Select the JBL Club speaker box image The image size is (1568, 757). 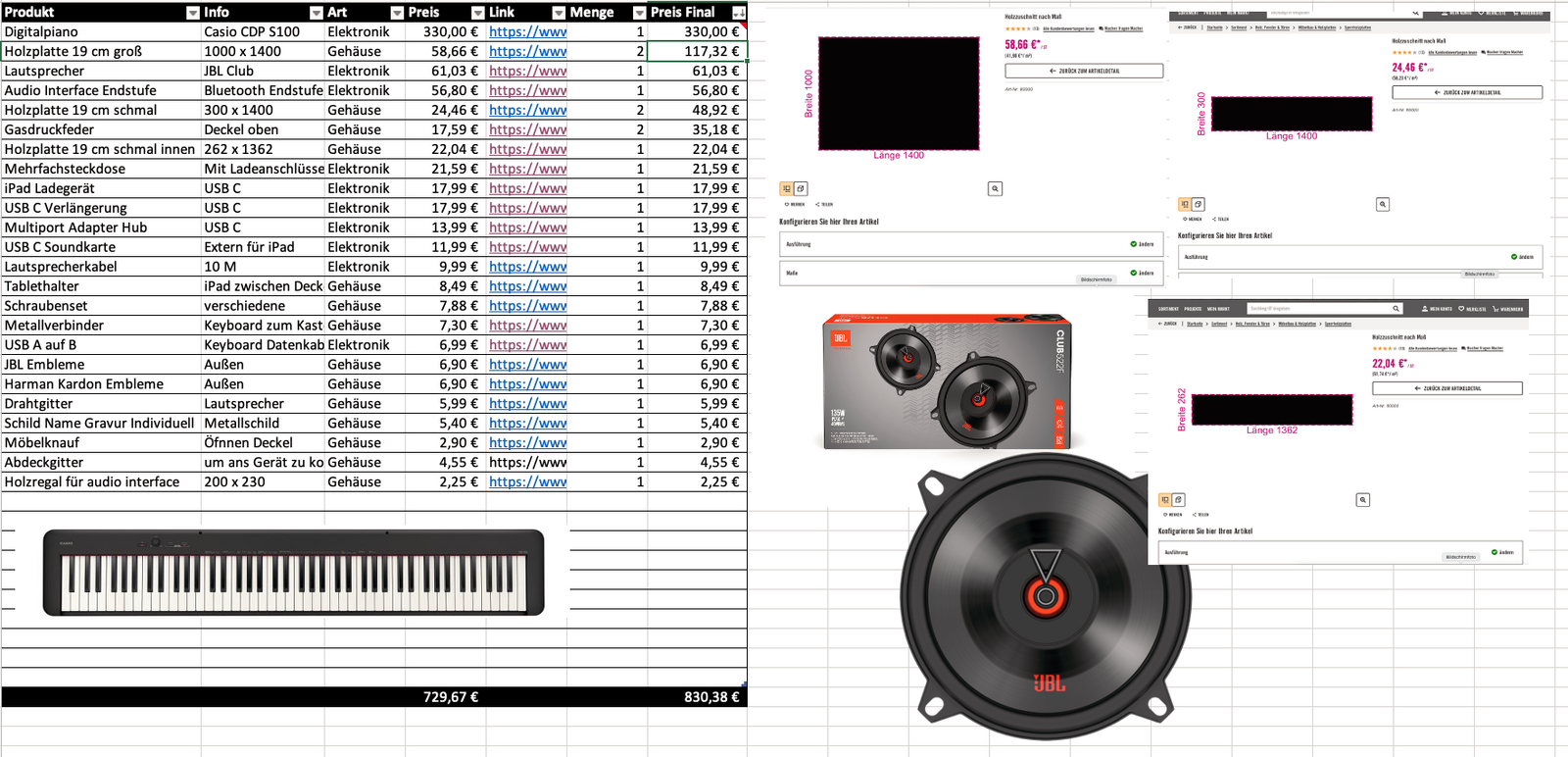947,381
